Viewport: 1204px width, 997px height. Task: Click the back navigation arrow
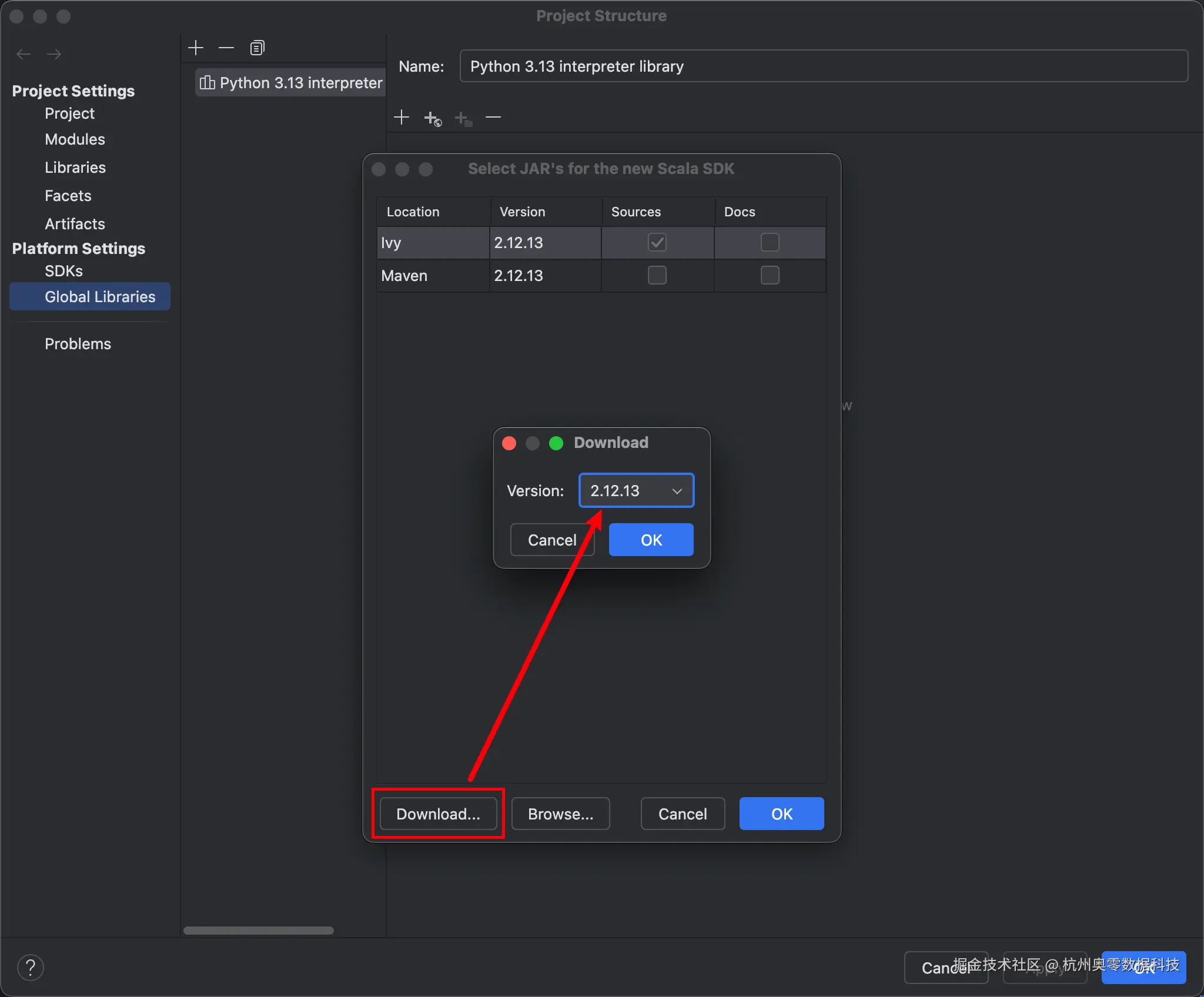[24, 54]
